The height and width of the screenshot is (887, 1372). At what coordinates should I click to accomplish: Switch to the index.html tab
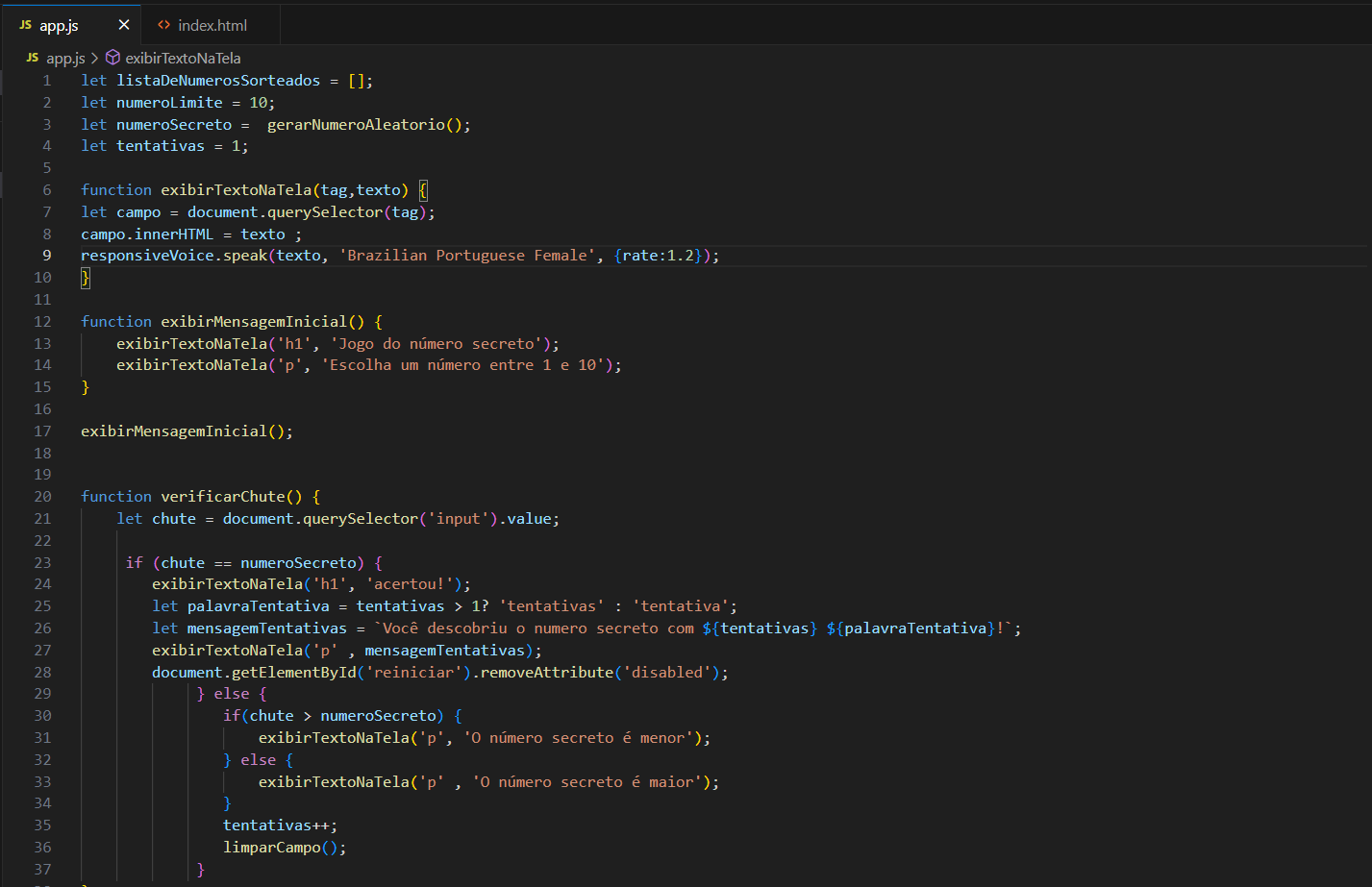(x=211, y=25)
